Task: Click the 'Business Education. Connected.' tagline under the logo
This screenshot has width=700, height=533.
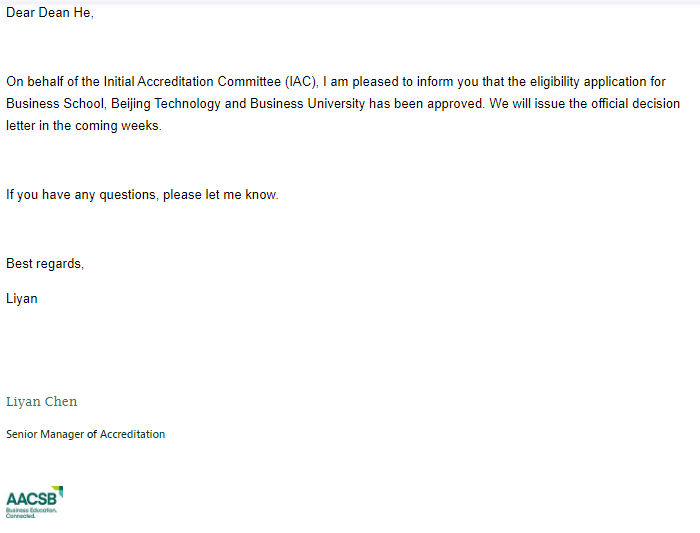Action: (32, 513)
